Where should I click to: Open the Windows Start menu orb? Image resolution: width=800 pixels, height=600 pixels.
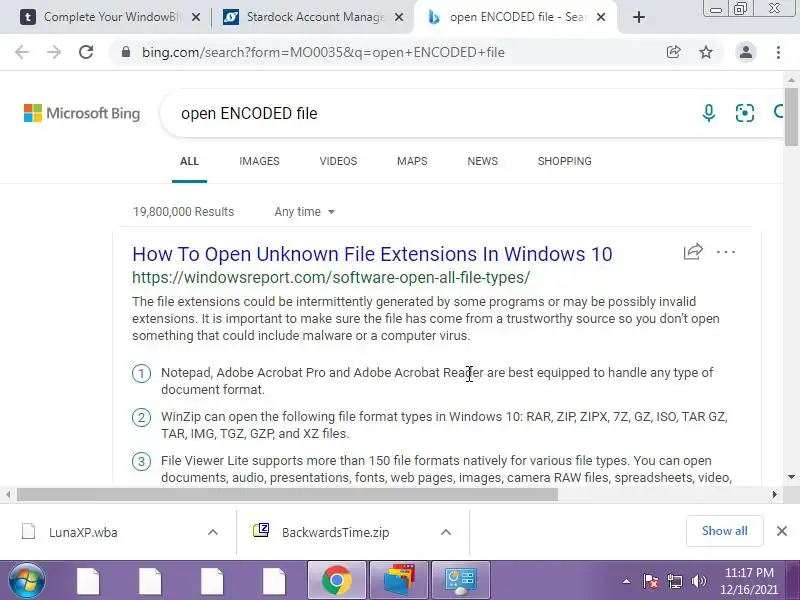coord(27,581)
